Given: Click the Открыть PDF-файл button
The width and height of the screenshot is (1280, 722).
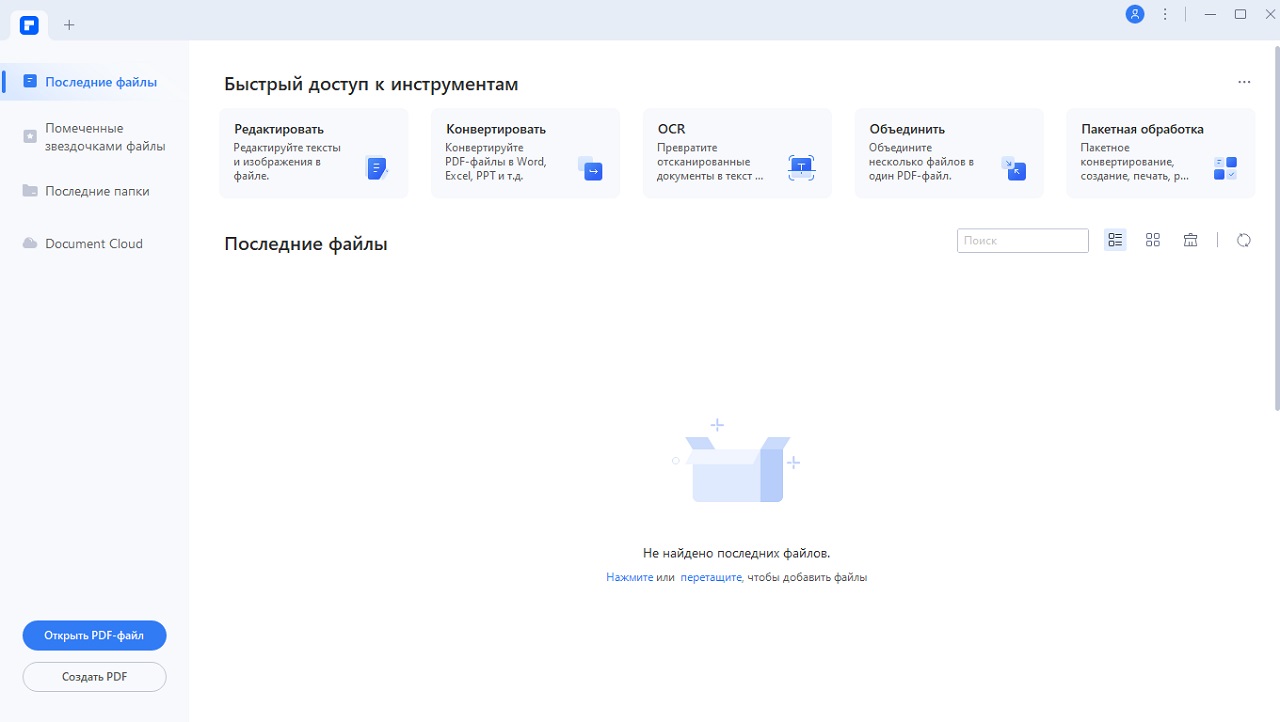Looking at the screenshot, I should (94, 635).
